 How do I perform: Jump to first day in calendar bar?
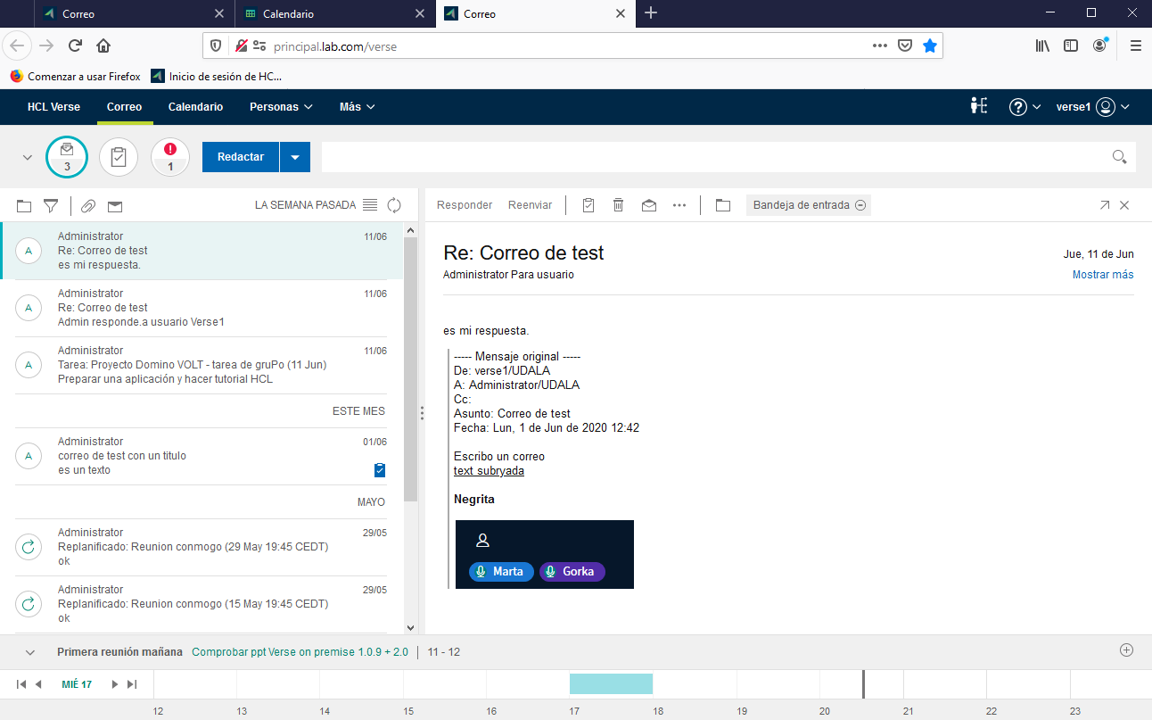click(21, 684)
